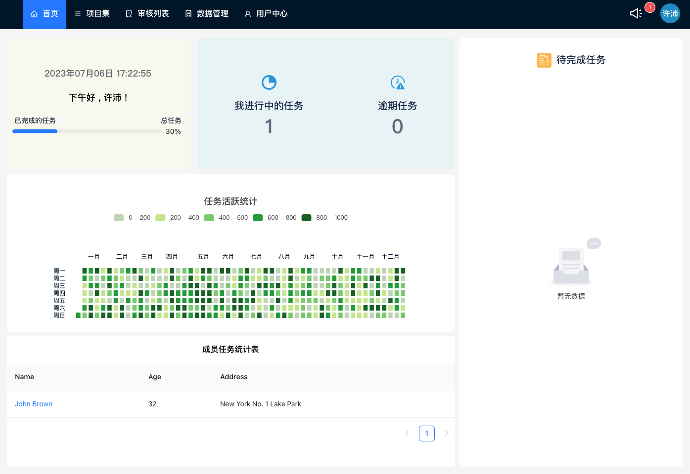
Task: Open the 许沛 user avatar menu
Action: [x=669, y=14]
